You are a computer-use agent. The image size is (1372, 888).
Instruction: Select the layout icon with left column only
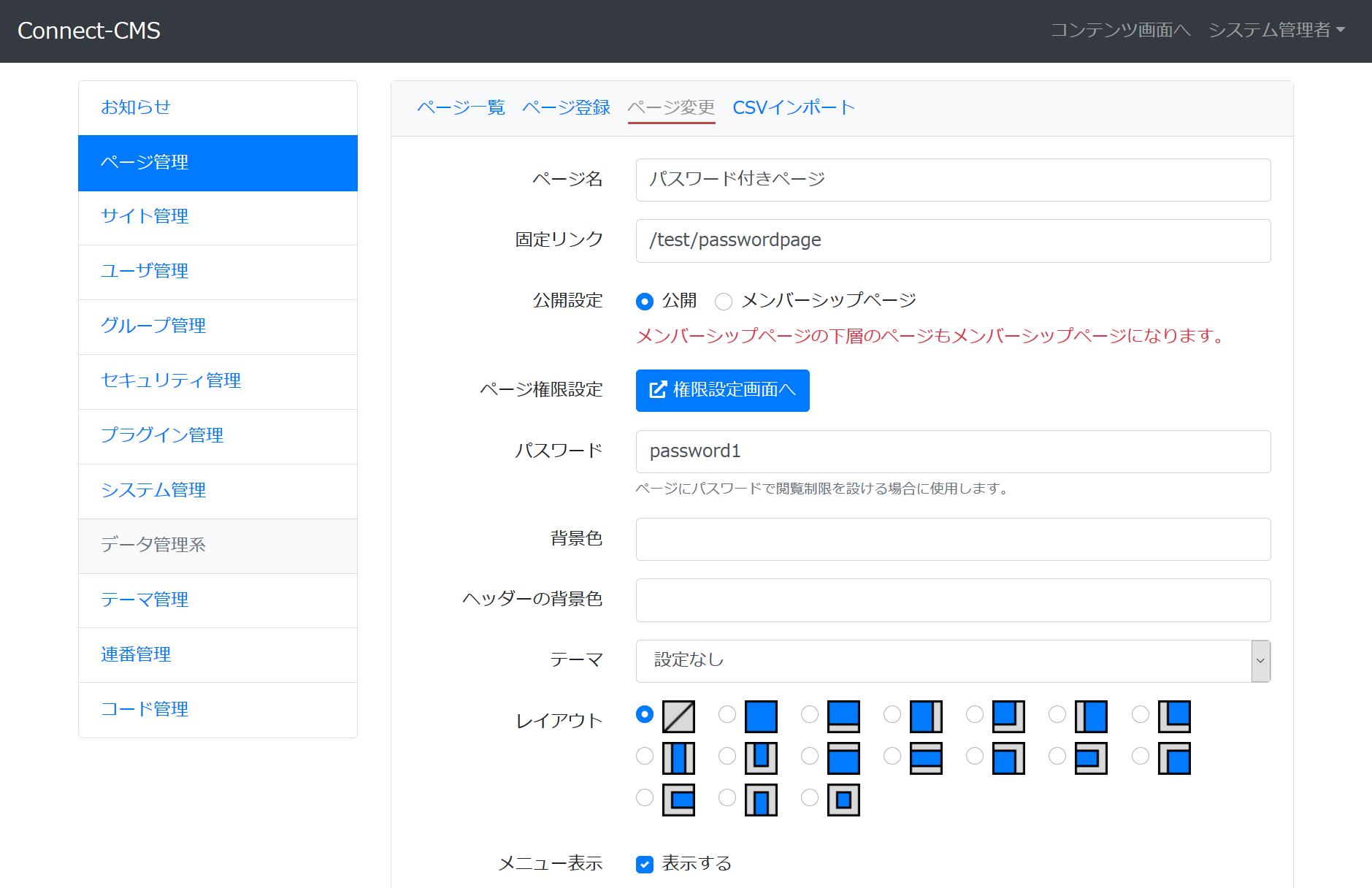(x=1091, y=716)
